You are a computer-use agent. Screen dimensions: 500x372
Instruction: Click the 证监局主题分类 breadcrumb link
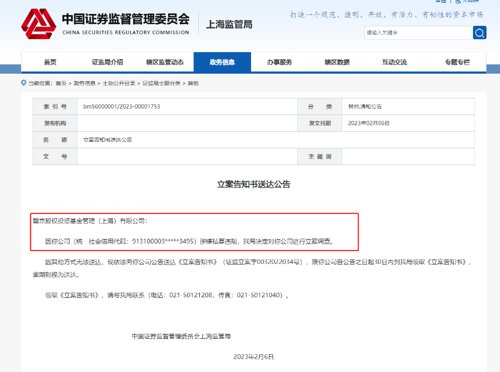coord(161,83)
